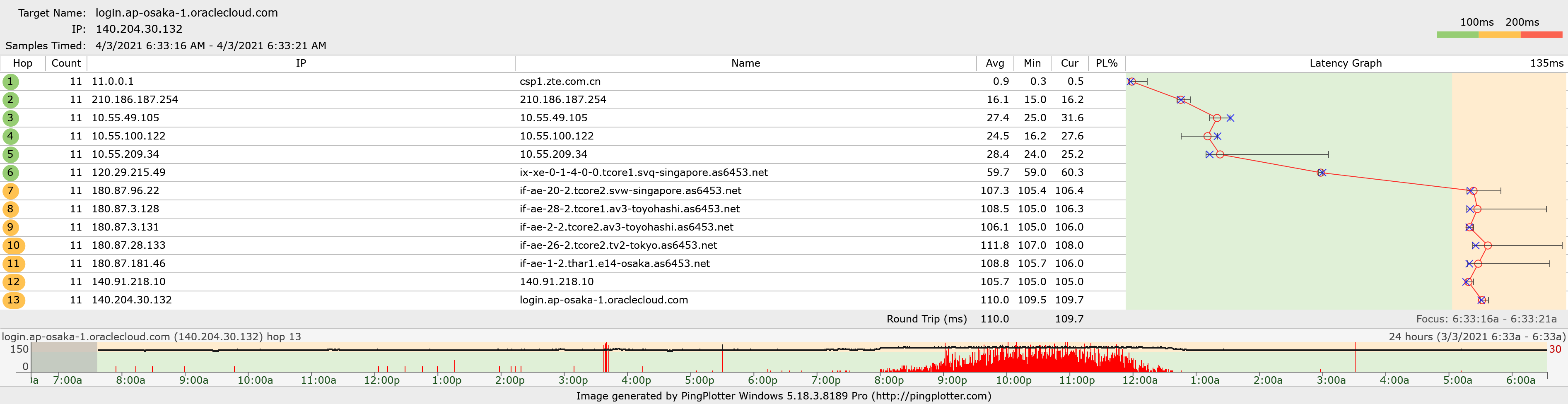This screenshot has height=404, width=1568.
Task: Click the PL% column header
Action: tap(1106, 63)
